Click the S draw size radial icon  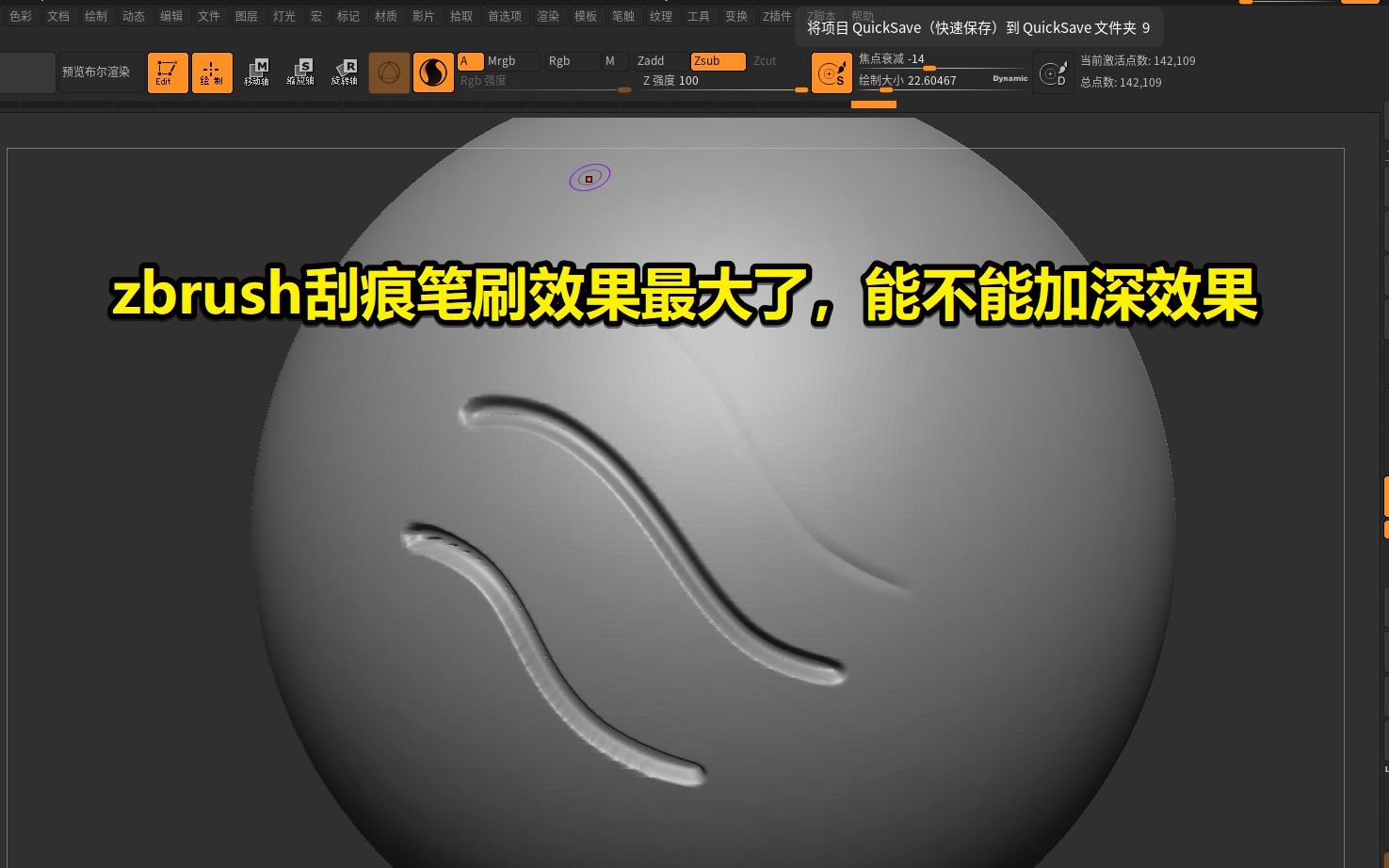click(832, 72)
